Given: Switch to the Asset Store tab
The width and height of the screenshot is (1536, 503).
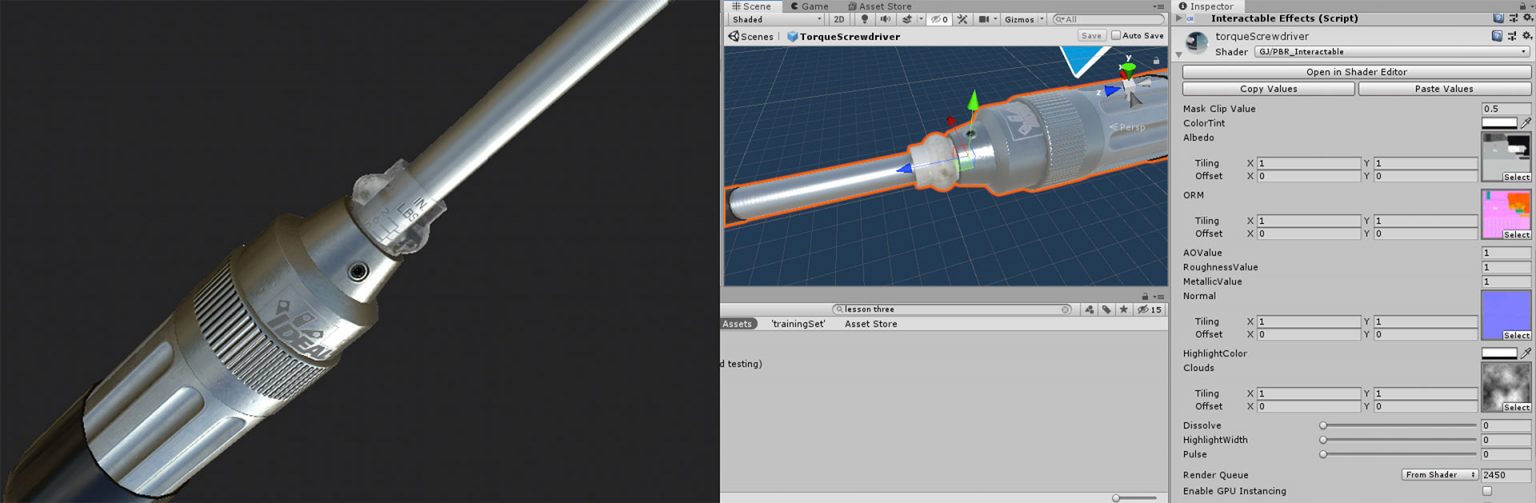Looking at the screenshot, I should (878, 6).
